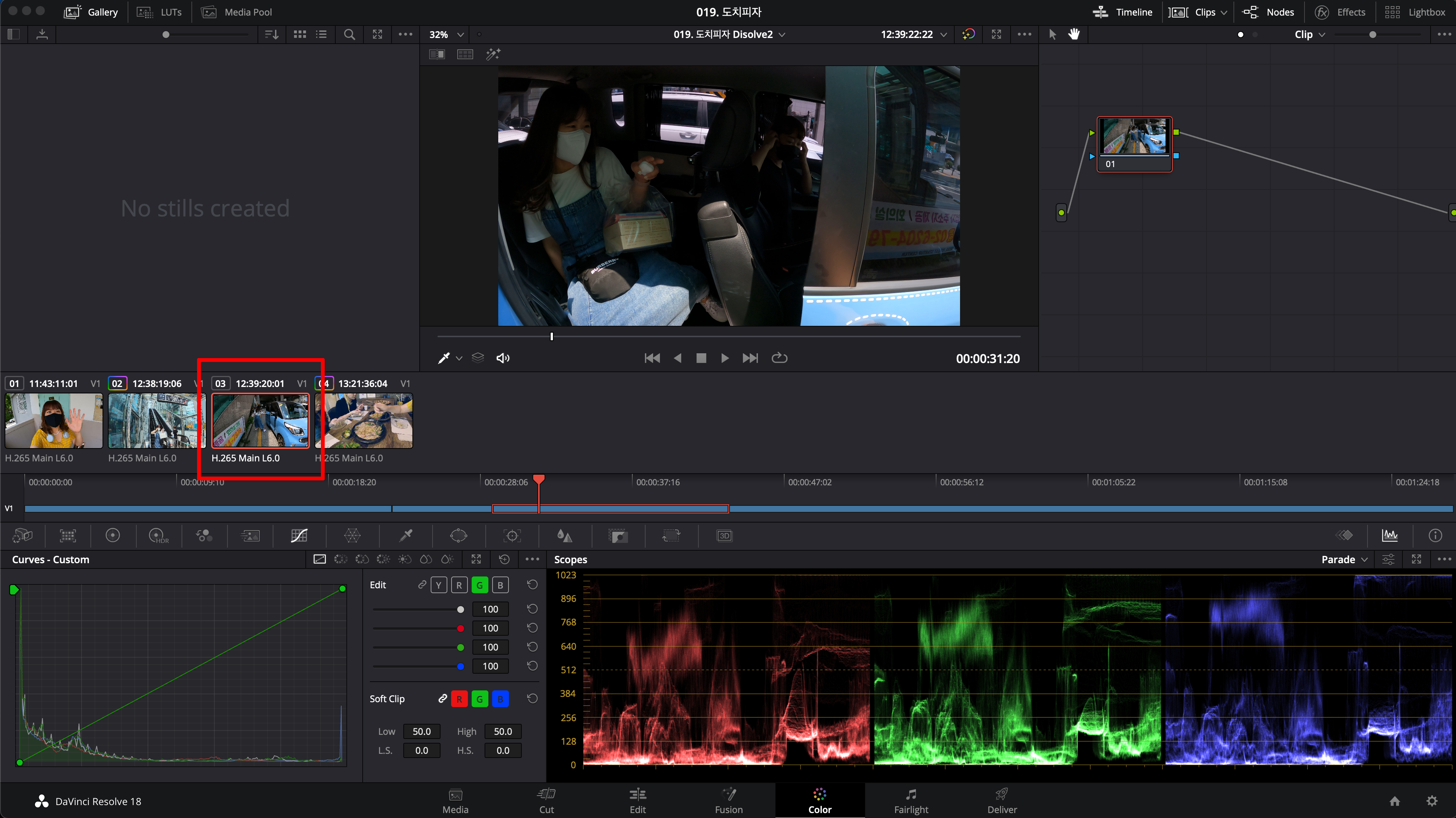Screen dimensions: 1456x818
Task: Open the HDR color wheels palette
Action: click(x=158, y=535)
